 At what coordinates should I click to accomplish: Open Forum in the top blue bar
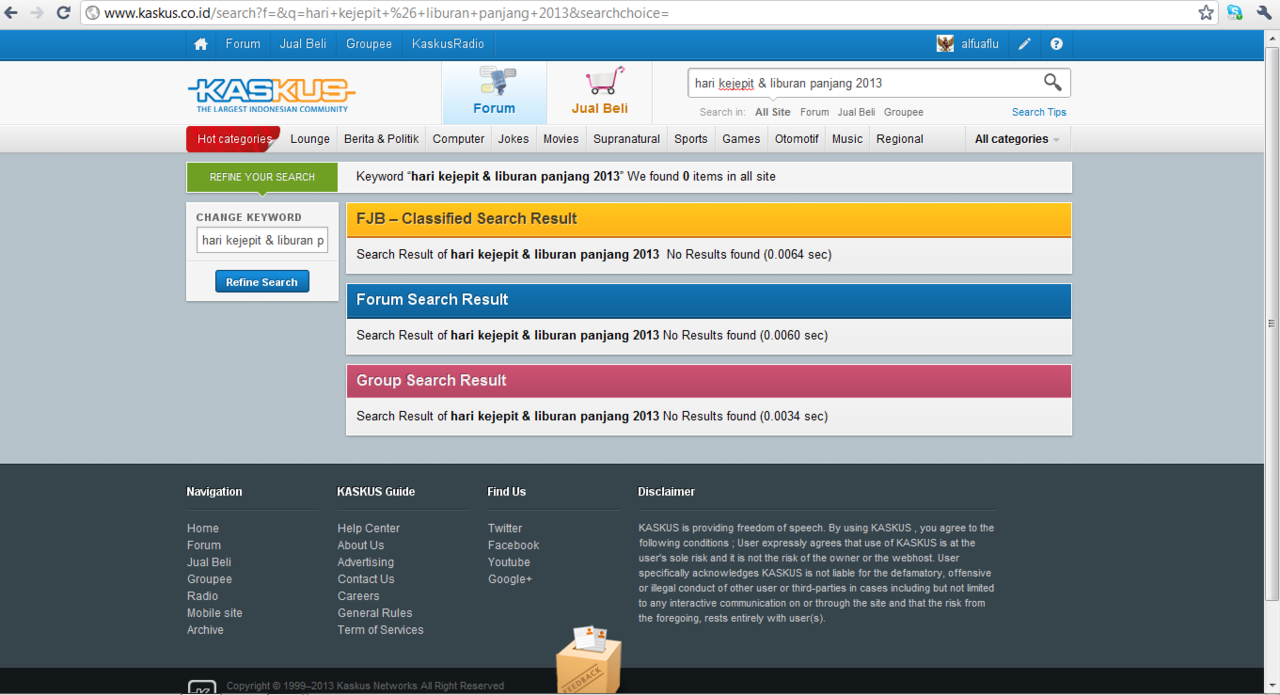(x=243, y=44)
